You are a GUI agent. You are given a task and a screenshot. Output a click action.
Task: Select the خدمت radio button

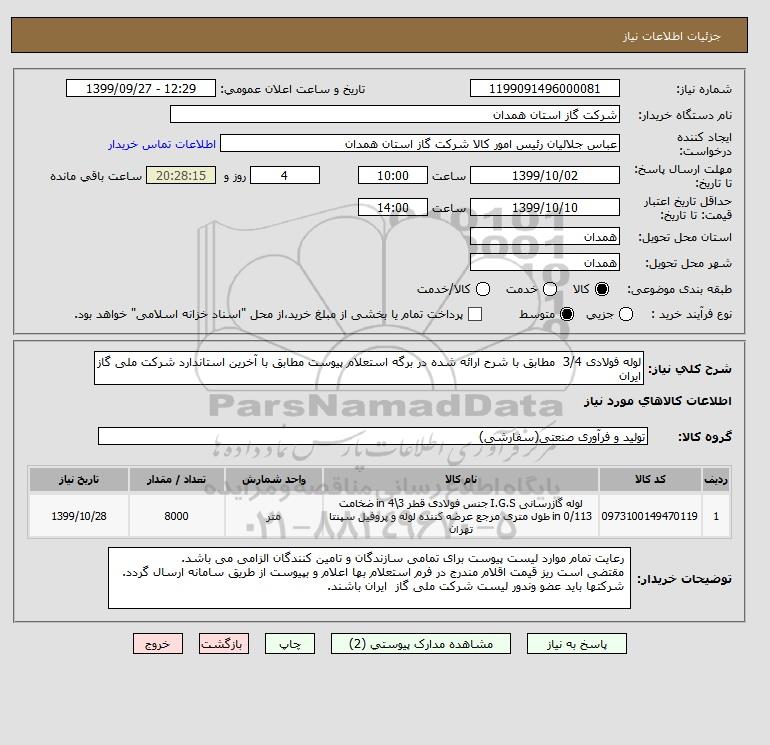coord(550,289)
